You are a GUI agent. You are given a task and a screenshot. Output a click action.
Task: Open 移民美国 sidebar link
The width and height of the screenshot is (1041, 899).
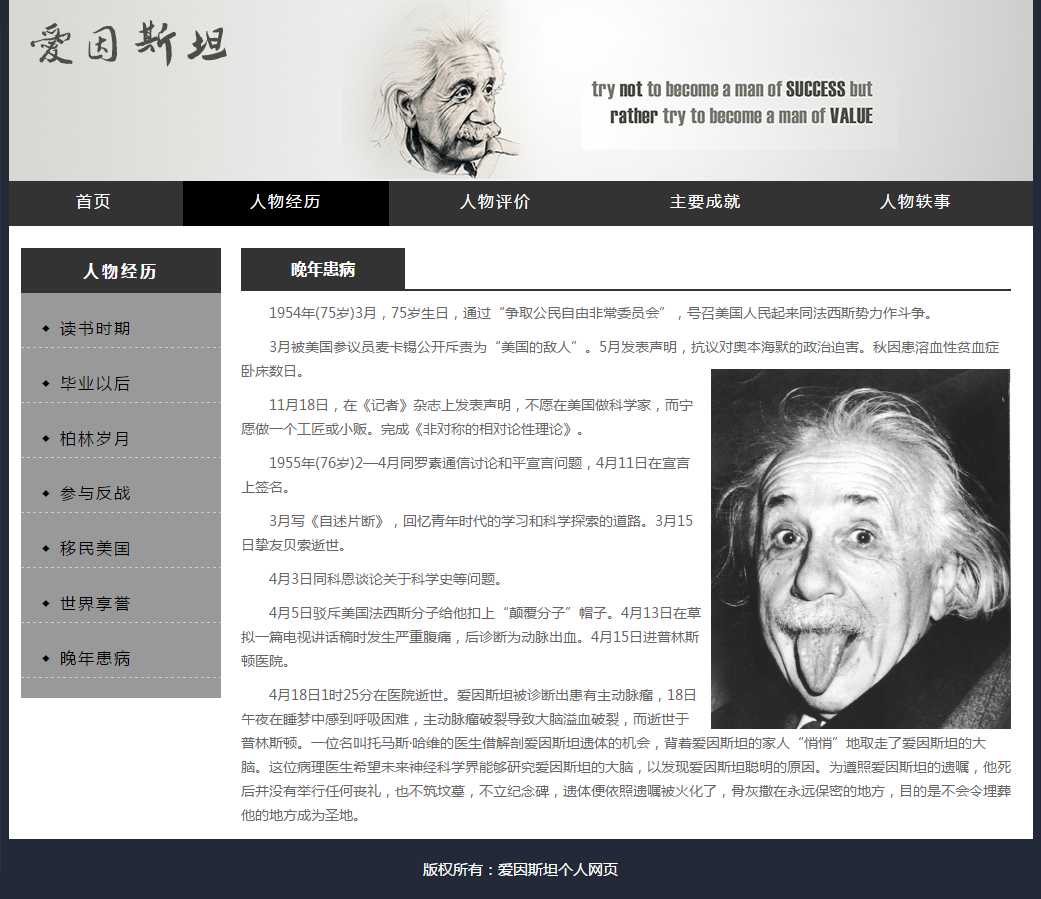[x=95, y=549]
